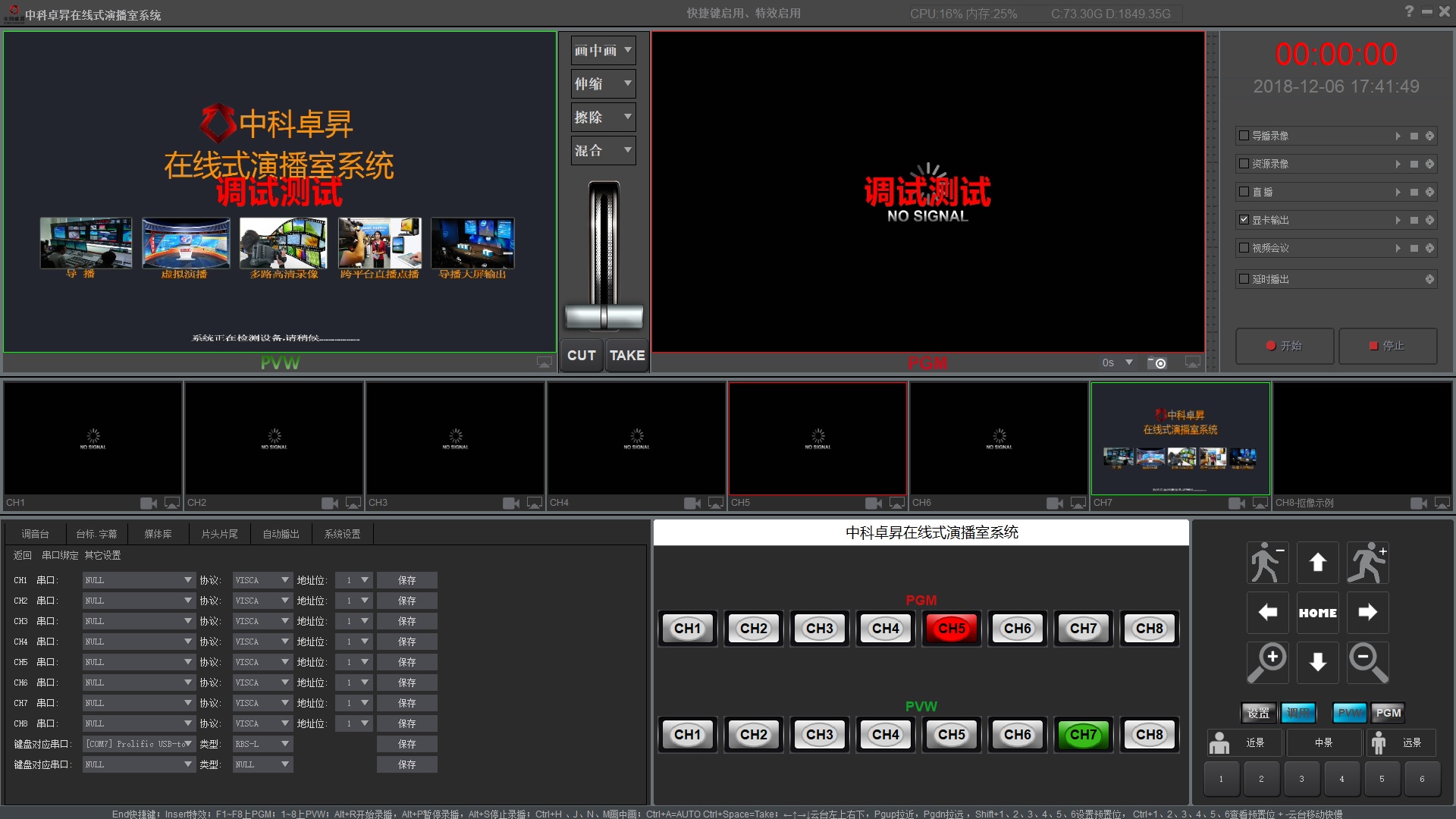The height and width of the screenshot is (819, 1456).
Task: Click the help question mark icon
Action: click(1409, 11)
